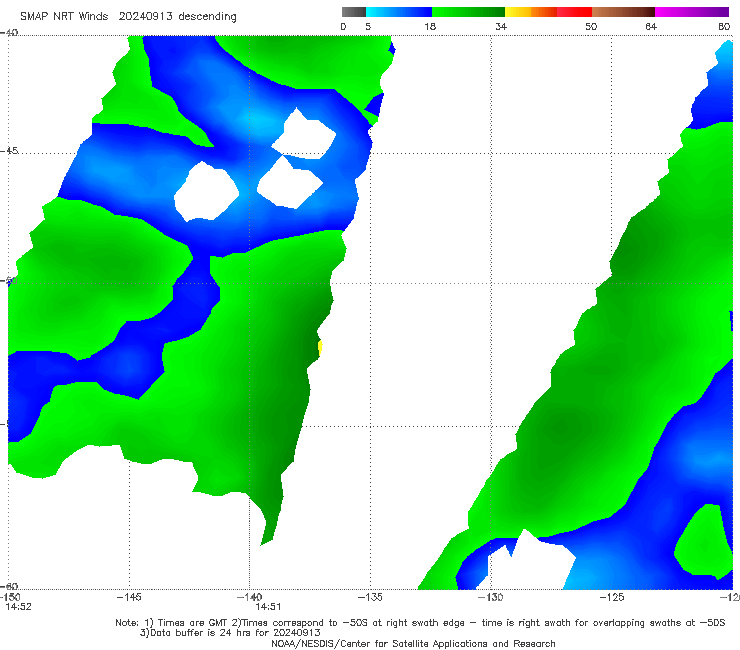Click the NOAA/NESDIS credit line

[413, 643]
